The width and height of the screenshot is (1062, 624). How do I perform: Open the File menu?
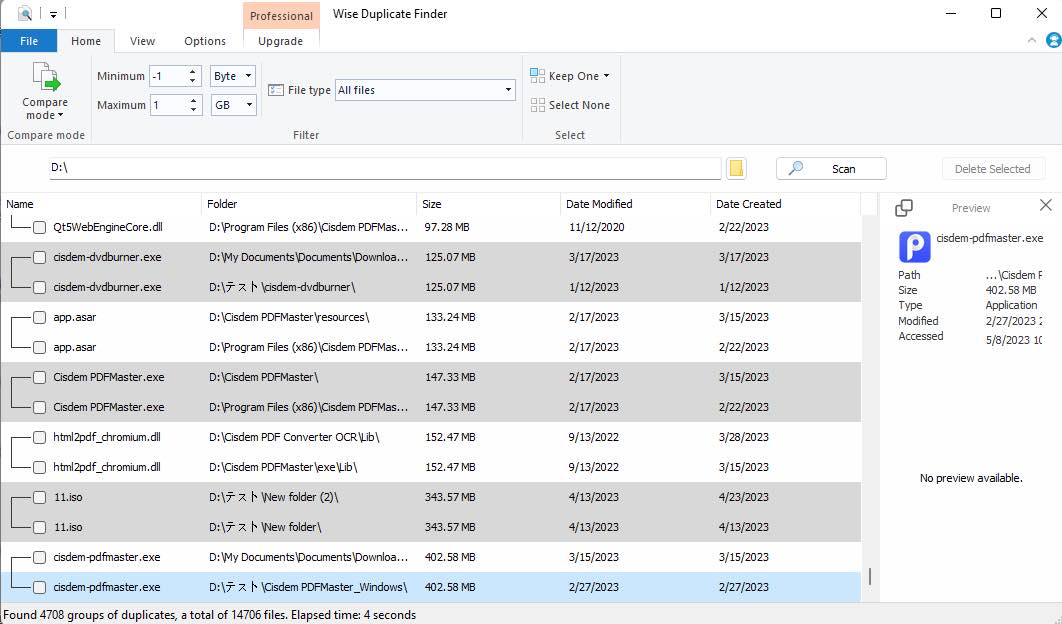click(28, 41)
